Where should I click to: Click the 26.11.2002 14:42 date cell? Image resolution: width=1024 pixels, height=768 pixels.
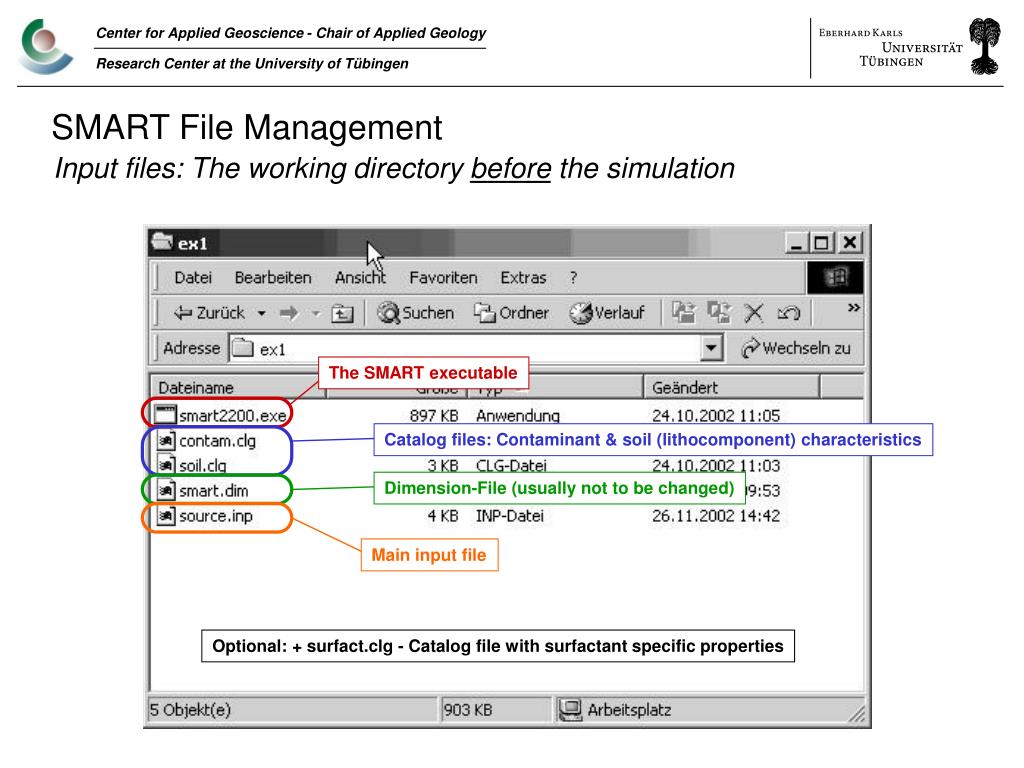(716, 516)
